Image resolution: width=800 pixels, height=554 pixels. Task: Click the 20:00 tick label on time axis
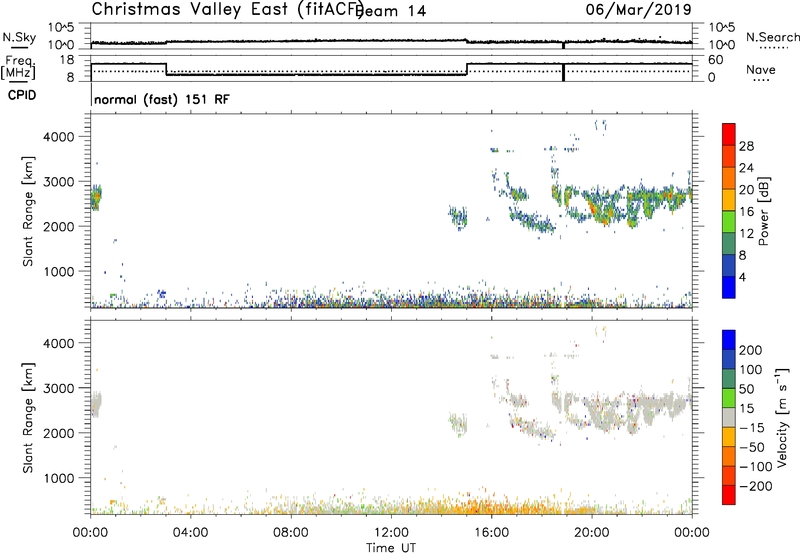pos(592,533)
